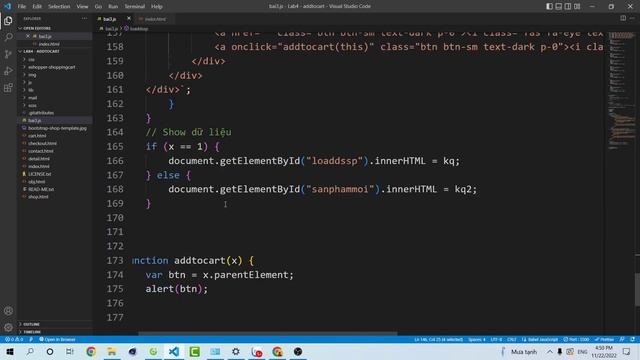Click the Prettier status bar item
The width and height of the screenshot is (640, 360).
[604, 339]
